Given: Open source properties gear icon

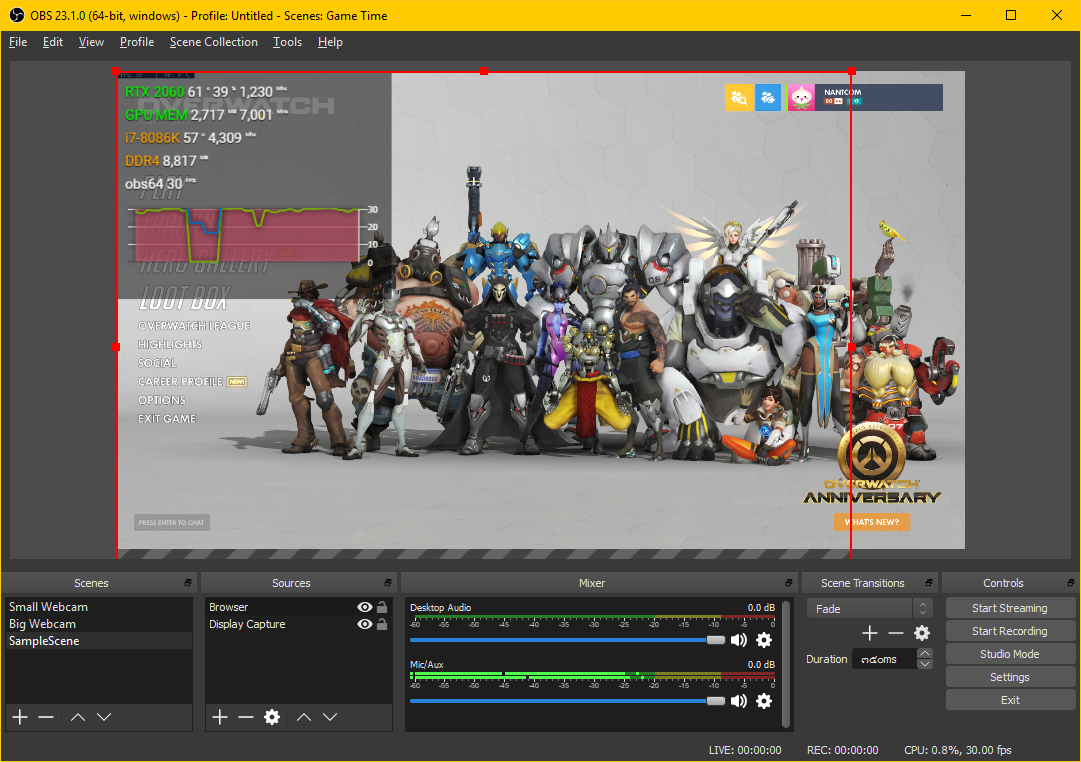Looking at the screenshot, I should 272,717.
